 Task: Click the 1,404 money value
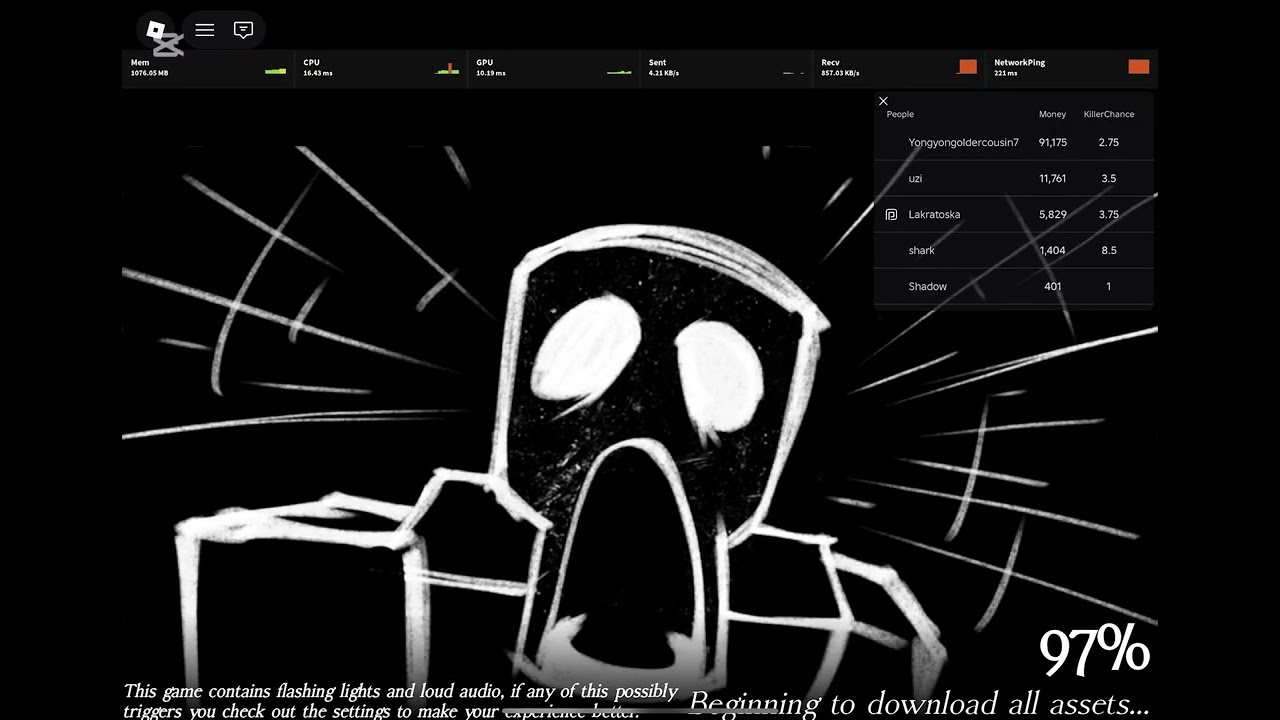[x=1052, y=250]
